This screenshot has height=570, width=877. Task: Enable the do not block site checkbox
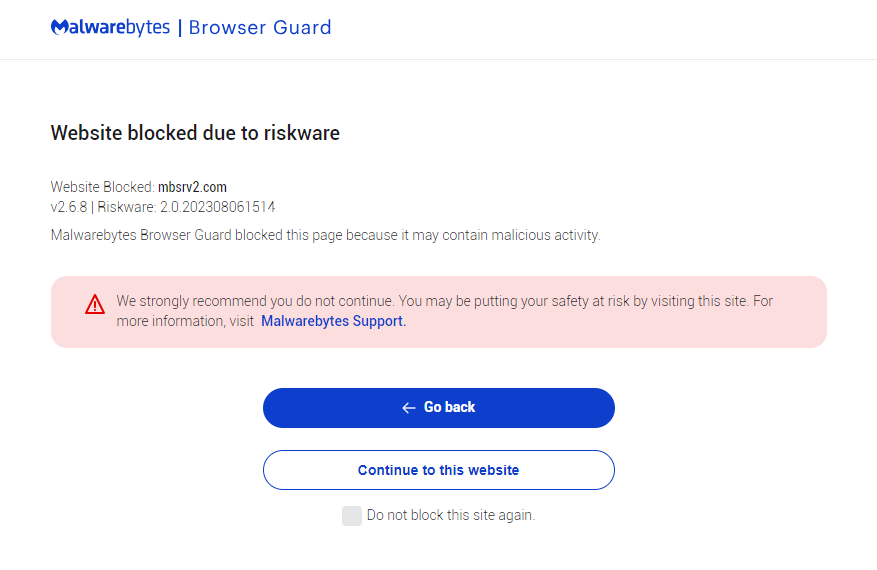pos(351,516)
